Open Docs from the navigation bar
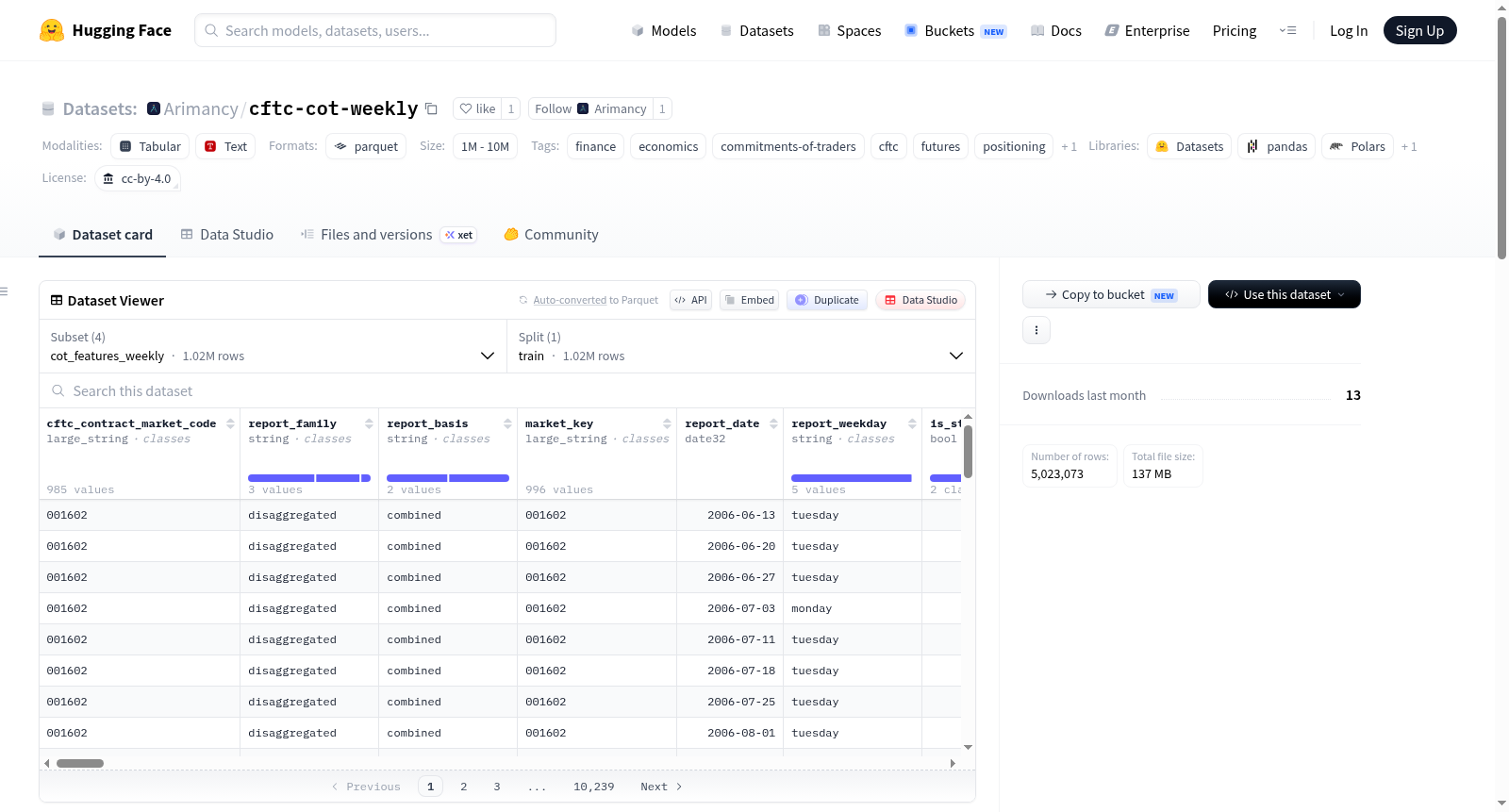The height and width of the screenshot is (812, 1509). (1056, 30)
